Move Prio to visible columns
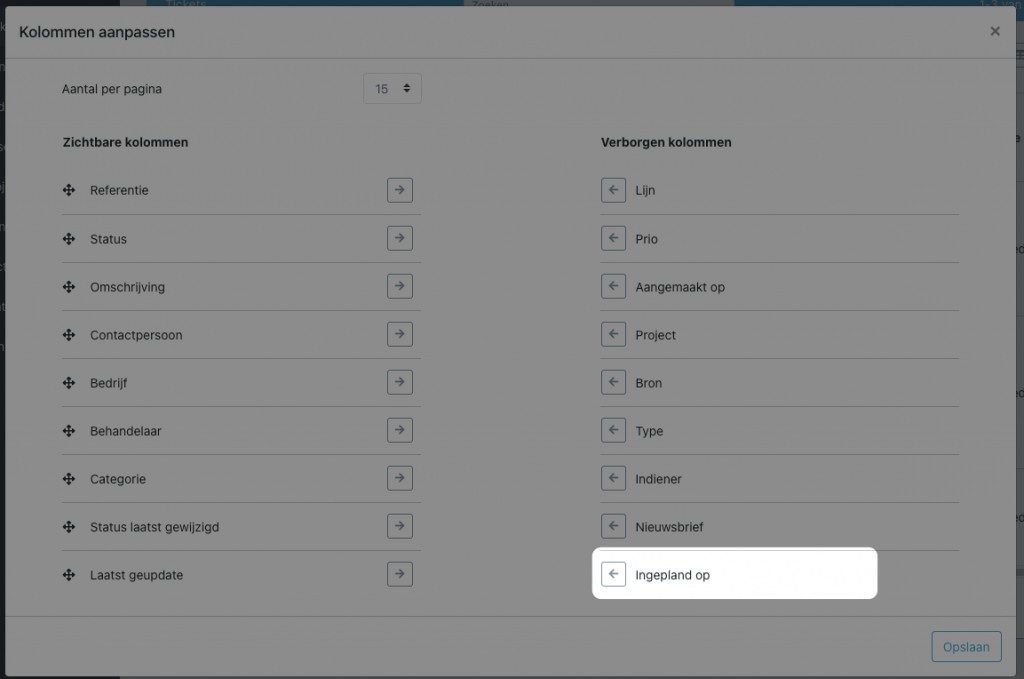 [x=613, y=238]
